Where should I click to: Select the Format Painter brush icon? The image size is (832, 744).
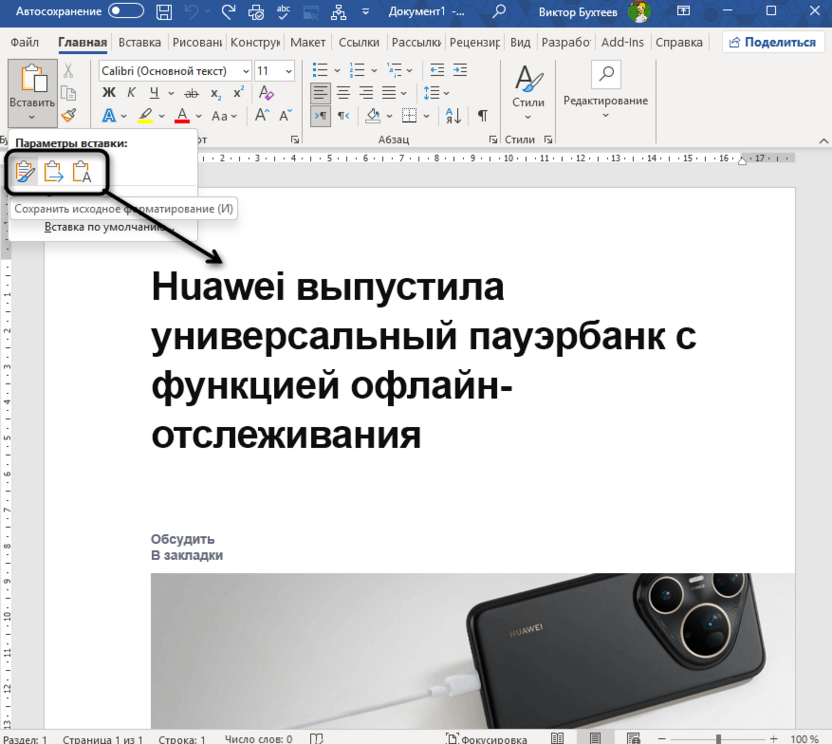click(68, 115)
